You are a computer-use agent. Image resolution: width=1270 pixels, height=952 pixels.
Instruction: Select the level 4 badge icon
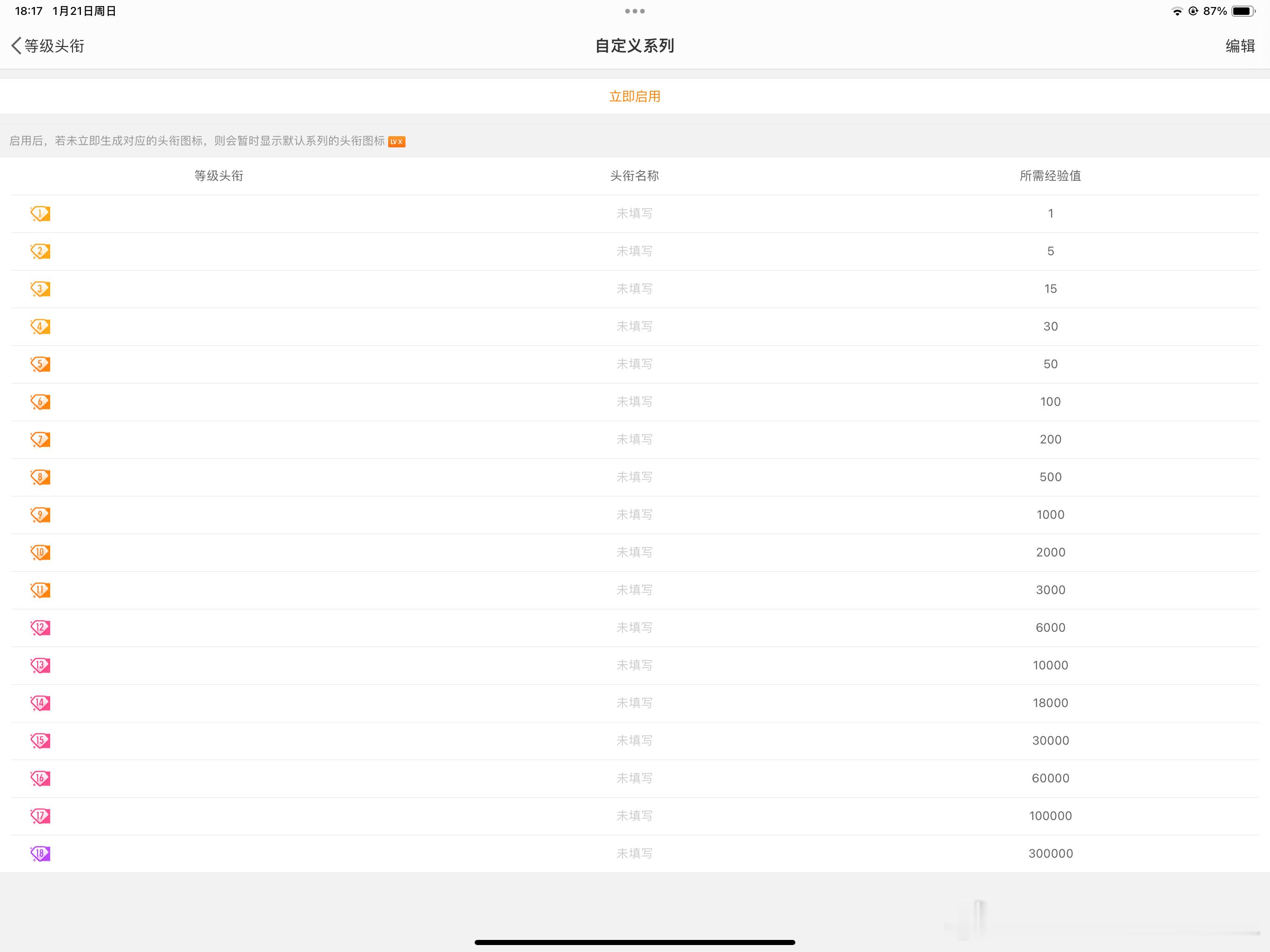tap(40, 327)
